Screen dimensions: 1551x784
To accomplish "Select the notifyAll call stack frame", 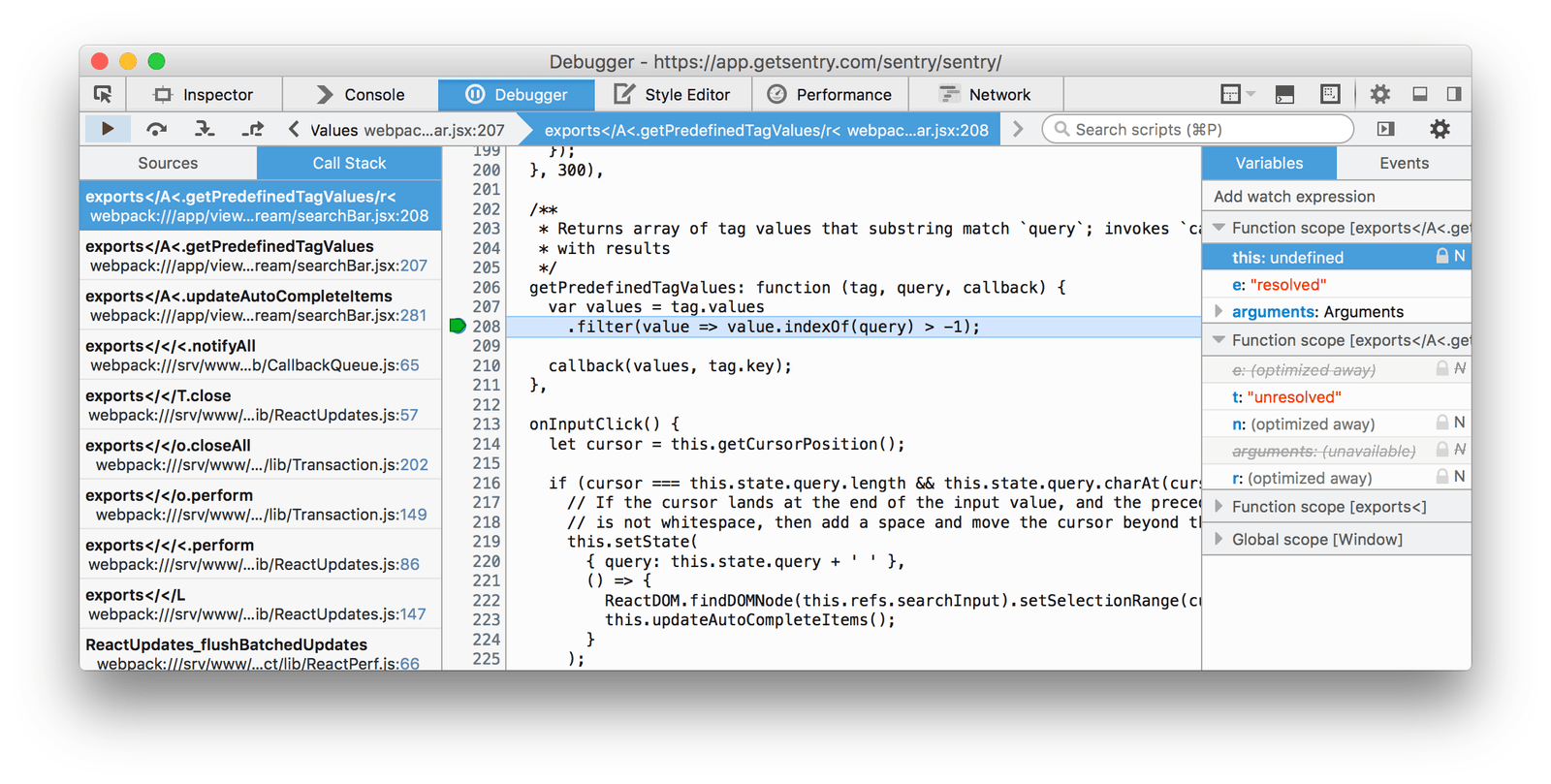I will pos(261,356).
